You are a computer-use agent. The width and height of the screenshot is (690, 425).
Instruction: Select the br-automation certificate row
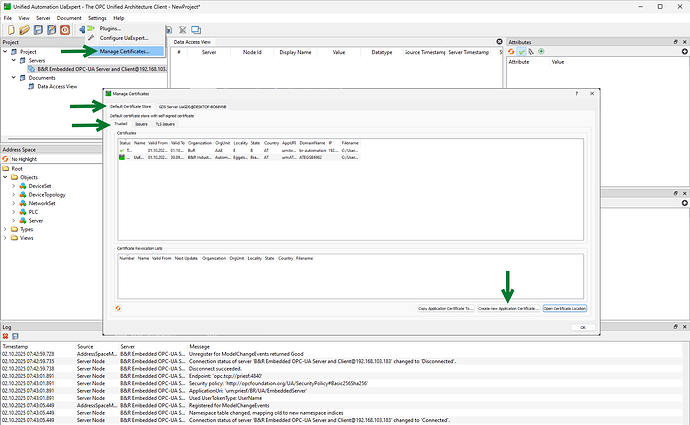pyautogui.click(x=239, y=150)
